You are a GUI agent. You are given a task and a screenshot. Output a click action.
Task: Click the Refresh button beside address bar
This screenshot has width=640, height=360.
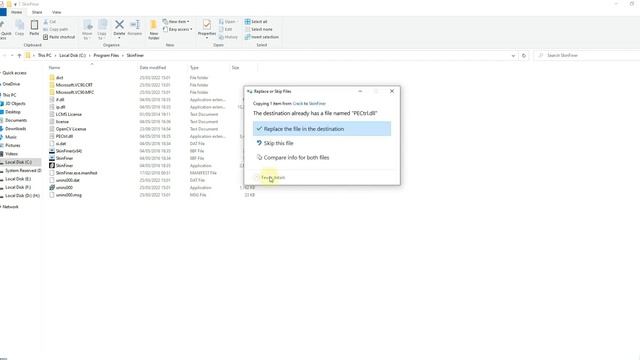[x=524, y=56]
